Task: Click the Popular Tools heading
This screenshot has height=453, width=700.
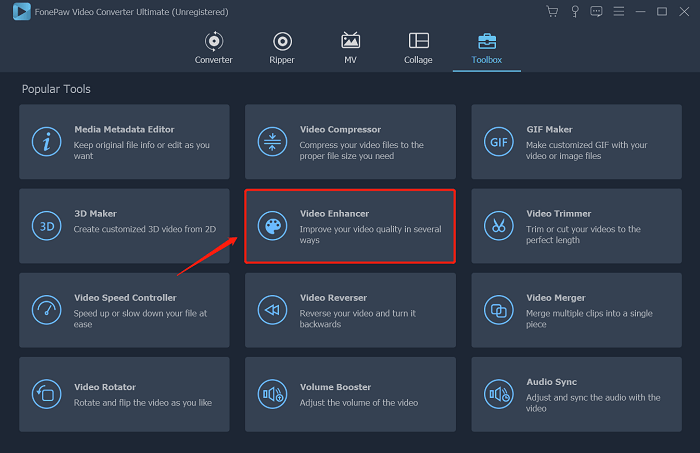Action: (56, 89)
